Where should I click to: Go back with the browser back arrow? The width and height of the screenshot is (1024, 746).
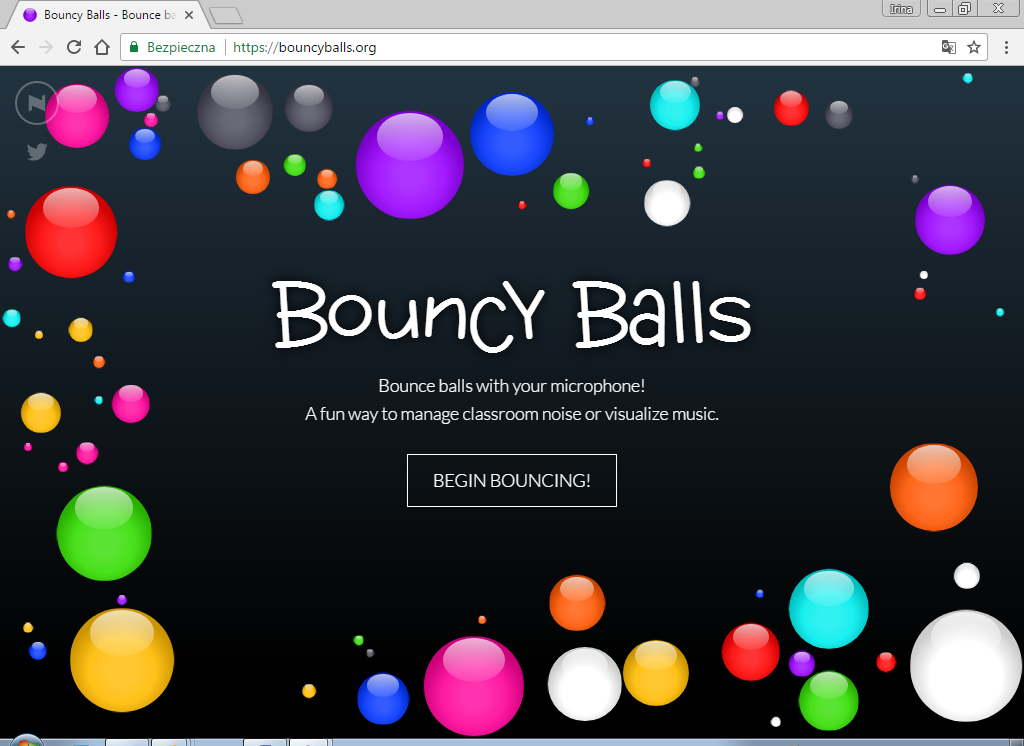18,47
